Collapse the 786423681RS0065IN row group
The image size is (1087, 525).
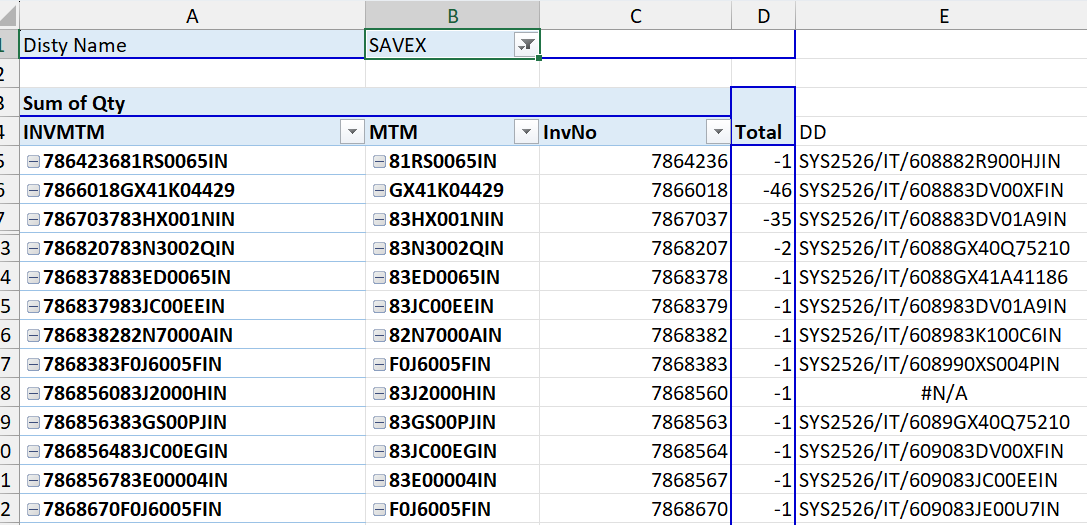coord(33,162)
